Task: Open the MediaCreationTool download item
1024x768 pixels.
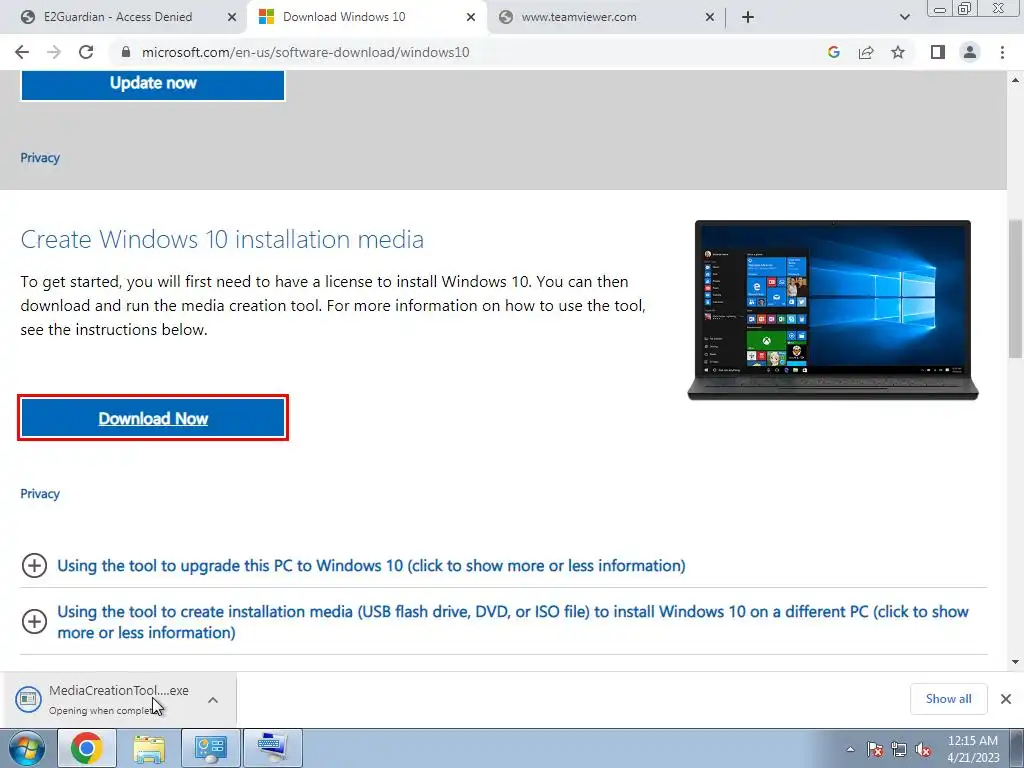Action: [118, 699]
